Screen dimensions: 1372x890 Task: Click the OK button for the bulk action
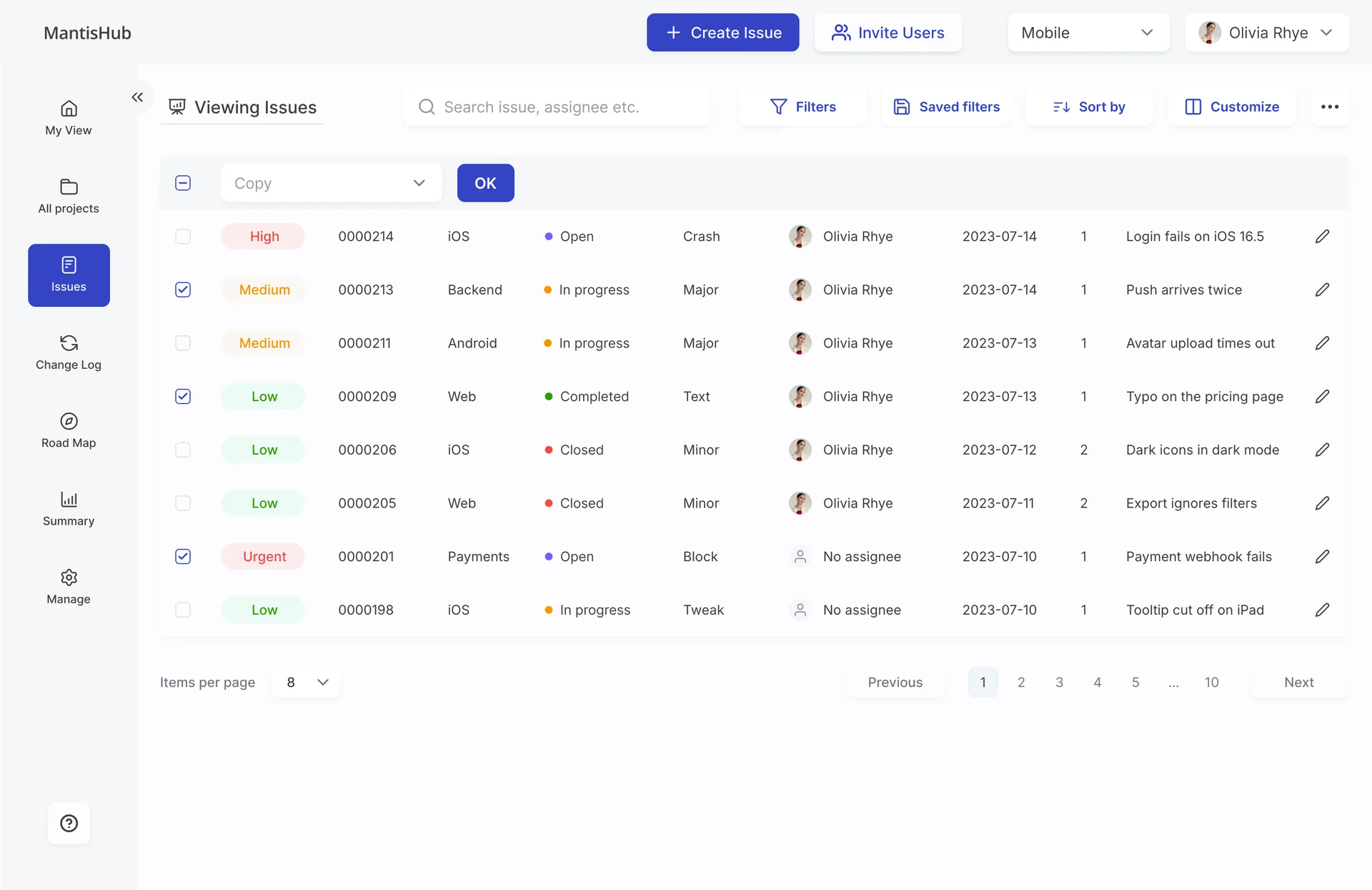(x=485, y=183)
